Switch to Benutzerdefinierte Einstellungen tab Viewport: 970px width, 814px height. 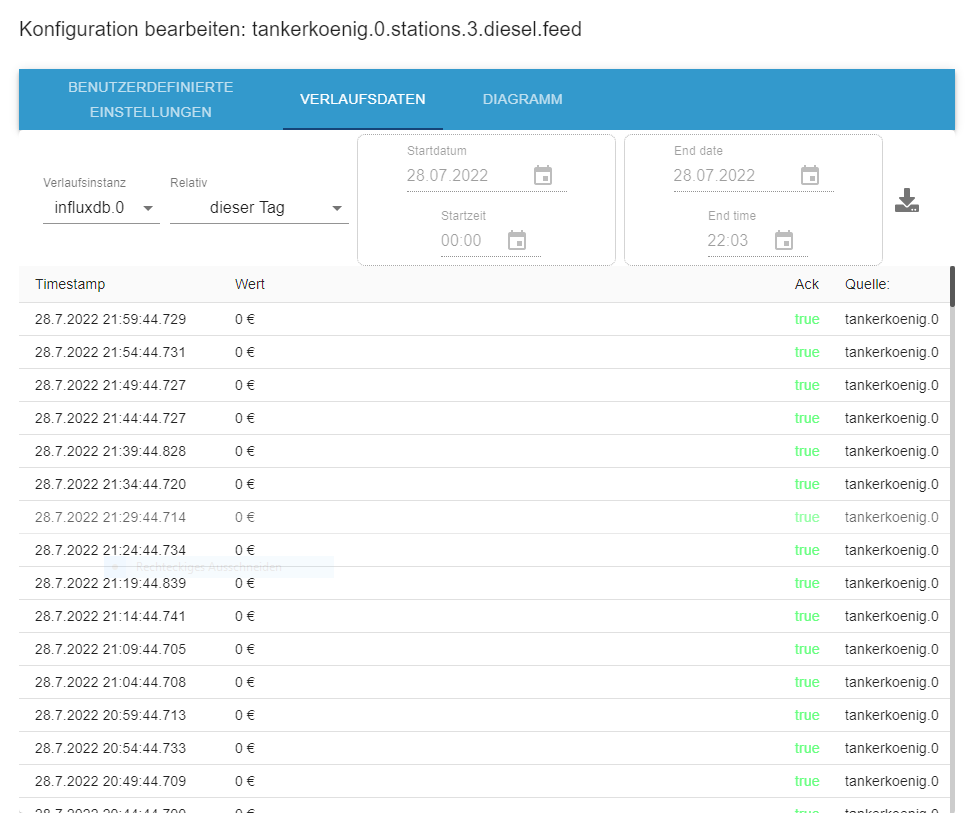(x=151, y=100)
